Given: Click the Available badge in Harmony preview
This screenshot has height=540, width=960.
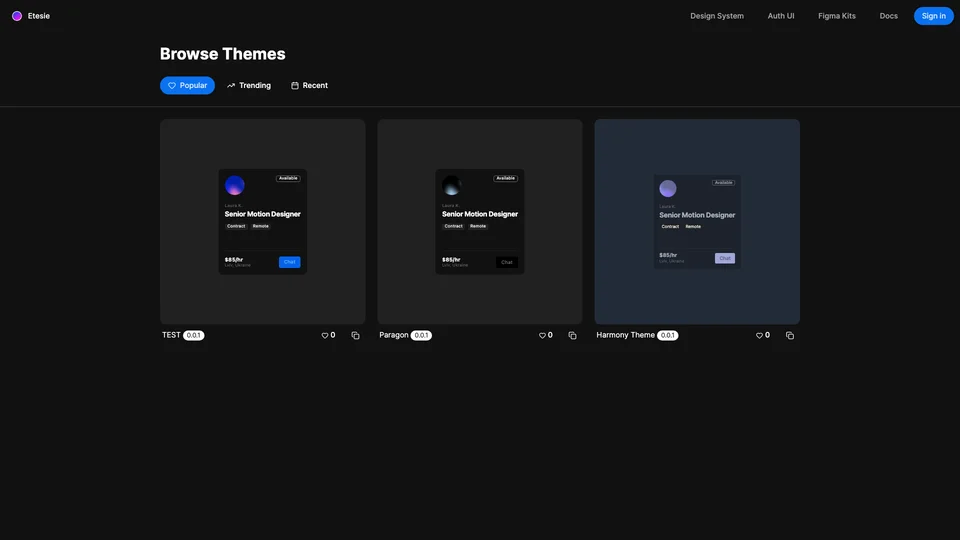Looking at the screenshot, I should coord(724,182).
